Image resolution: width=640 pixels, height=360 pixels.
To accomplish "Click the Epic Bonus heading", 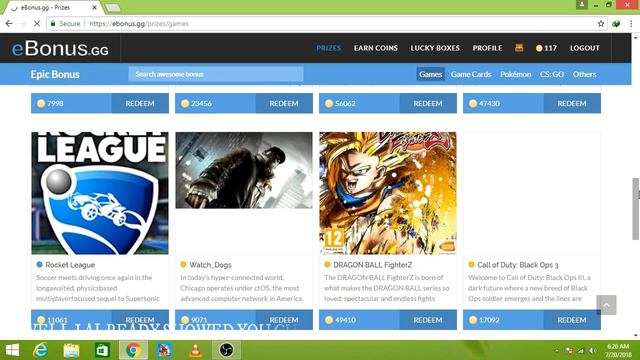I will click(55, 74).
